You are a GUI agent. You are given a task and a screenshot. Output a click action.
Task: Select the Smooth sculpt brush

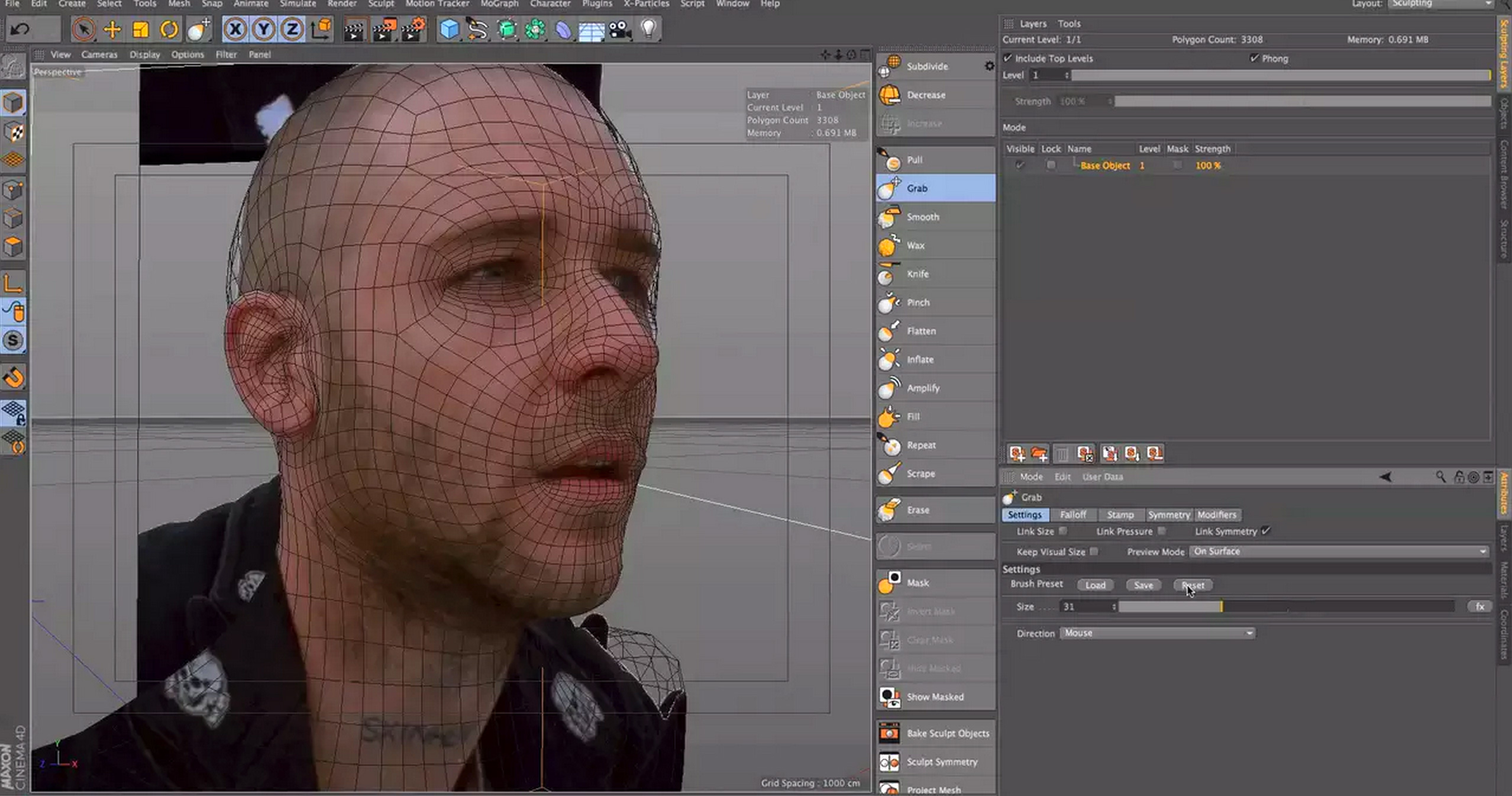click(x=922, y=217)
